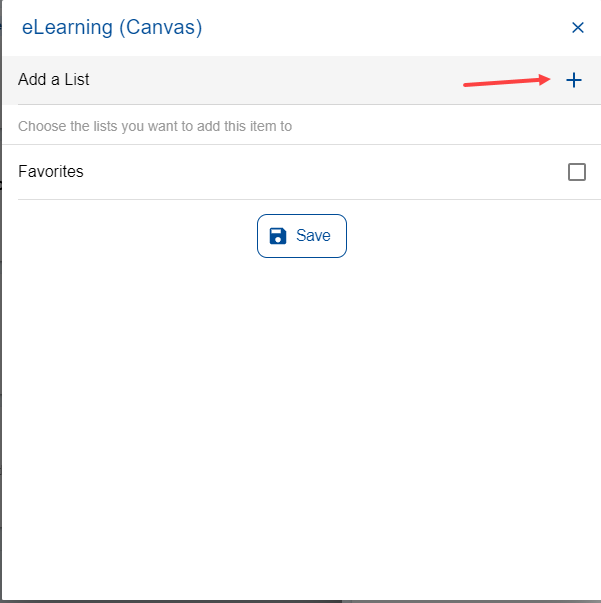Check the Favorites checkbox

click(x=577, y=172)
